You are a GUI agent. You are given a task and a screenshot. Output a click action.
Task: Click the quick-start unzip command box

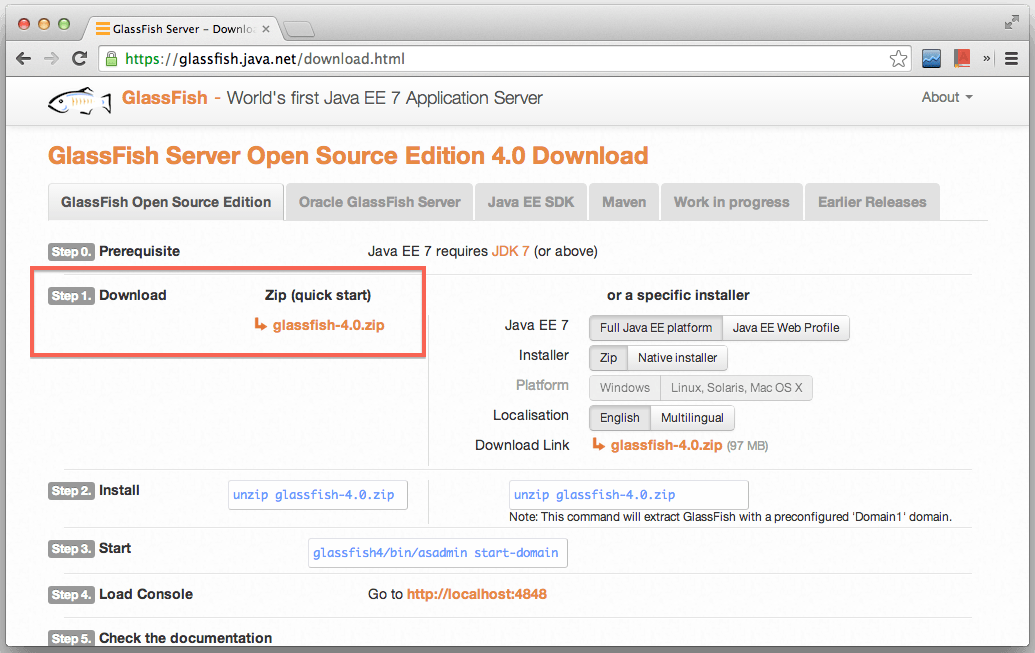coord(317,495)
